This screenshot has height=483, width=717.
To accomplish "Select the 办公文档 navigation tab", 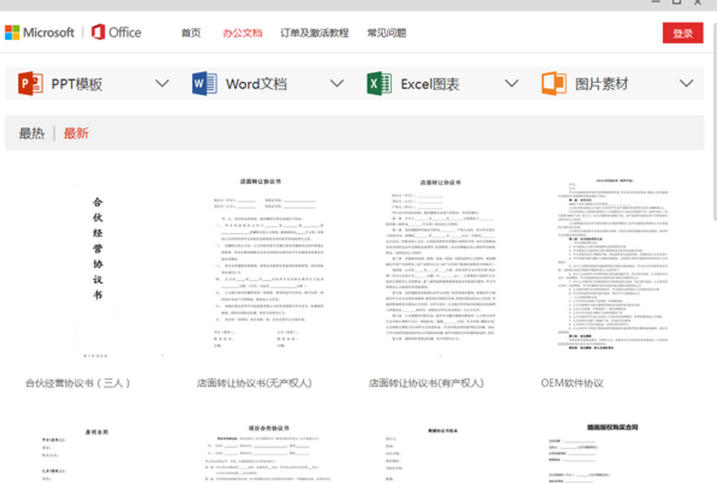I will coord(242,33).
